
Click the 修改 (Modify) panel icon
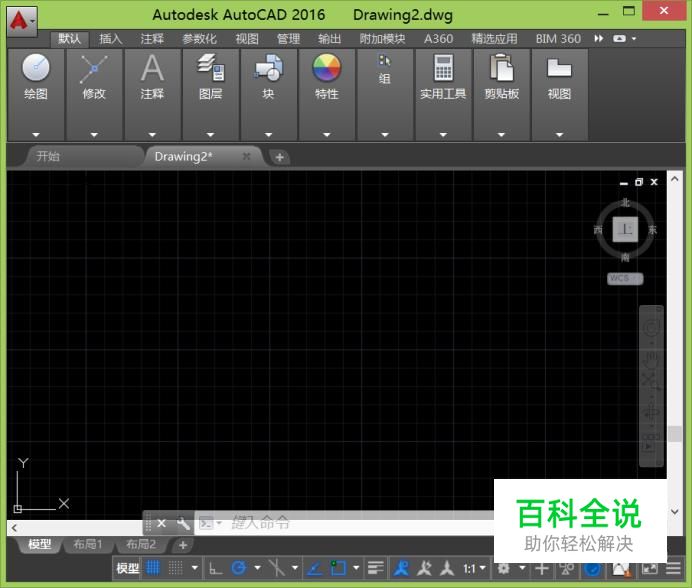pyautogui.click(x=94, y=68)
